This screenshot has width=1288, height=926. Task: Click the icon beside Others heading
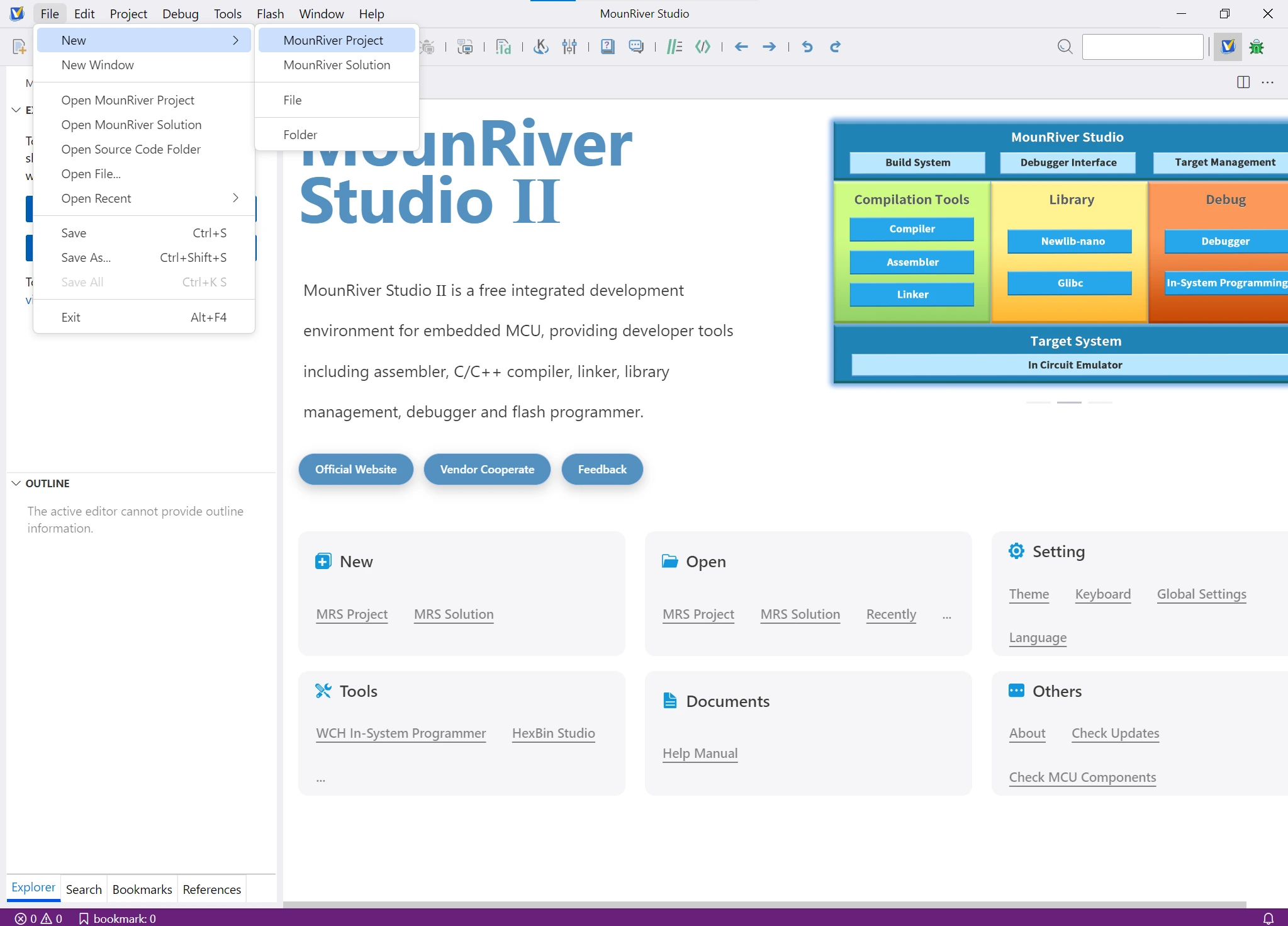click(x=1016, y=691)
